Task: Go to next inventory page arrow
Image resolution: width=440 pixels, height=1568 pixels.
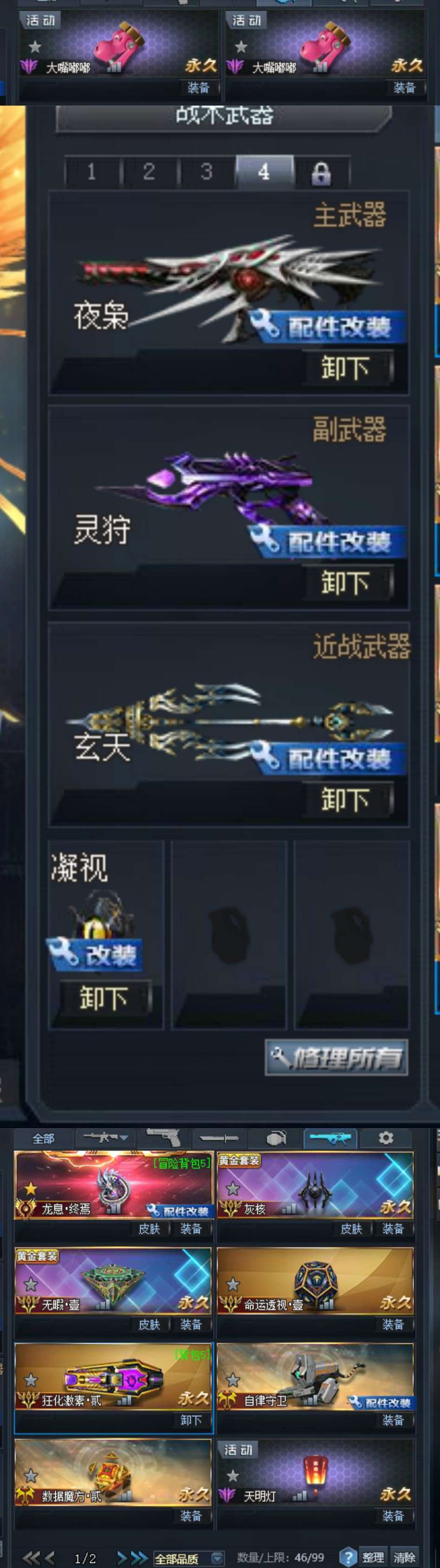Action: coord(122,1558)
